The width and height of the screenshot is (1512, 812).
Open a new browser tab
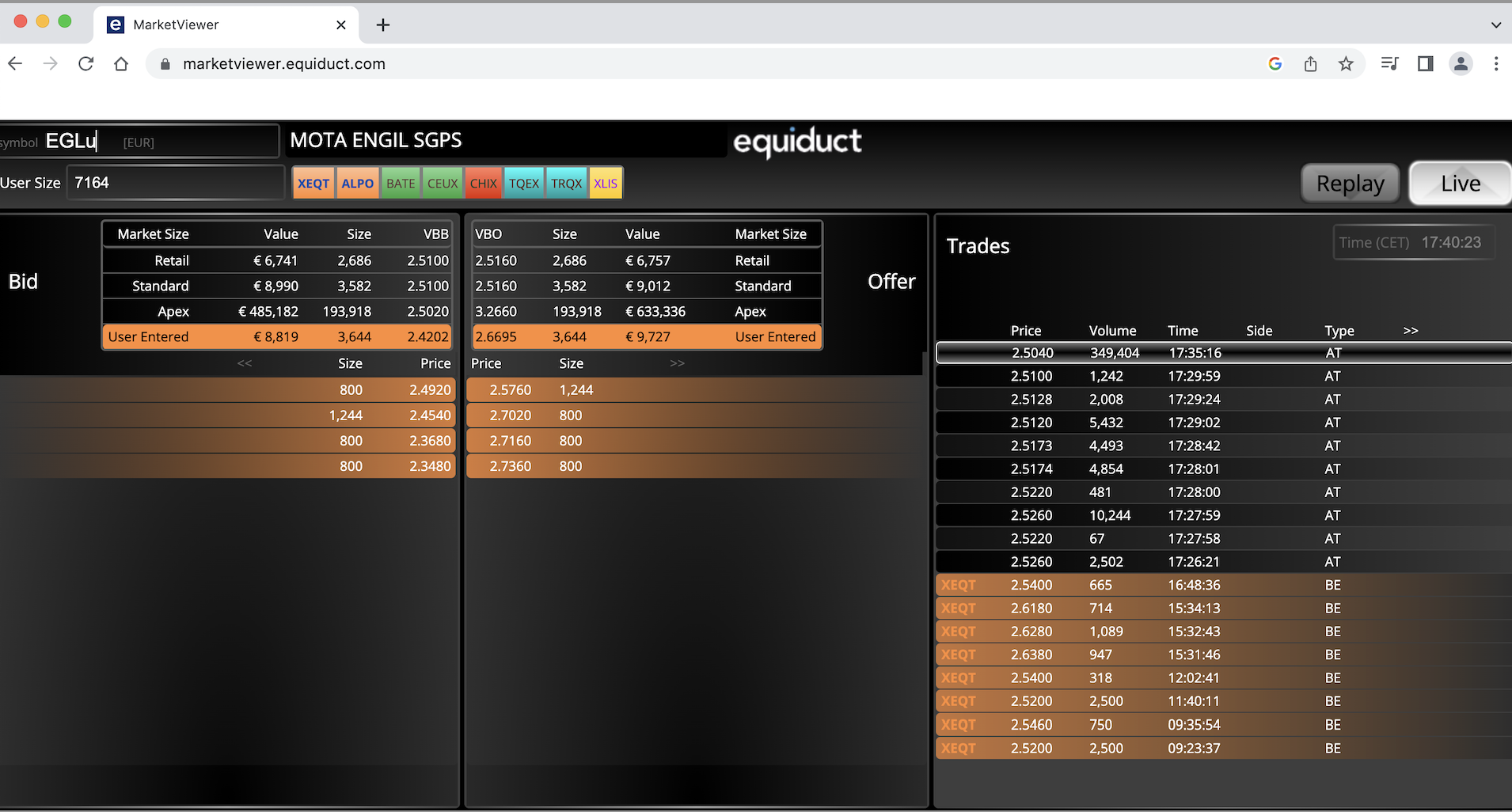(383, 25)
